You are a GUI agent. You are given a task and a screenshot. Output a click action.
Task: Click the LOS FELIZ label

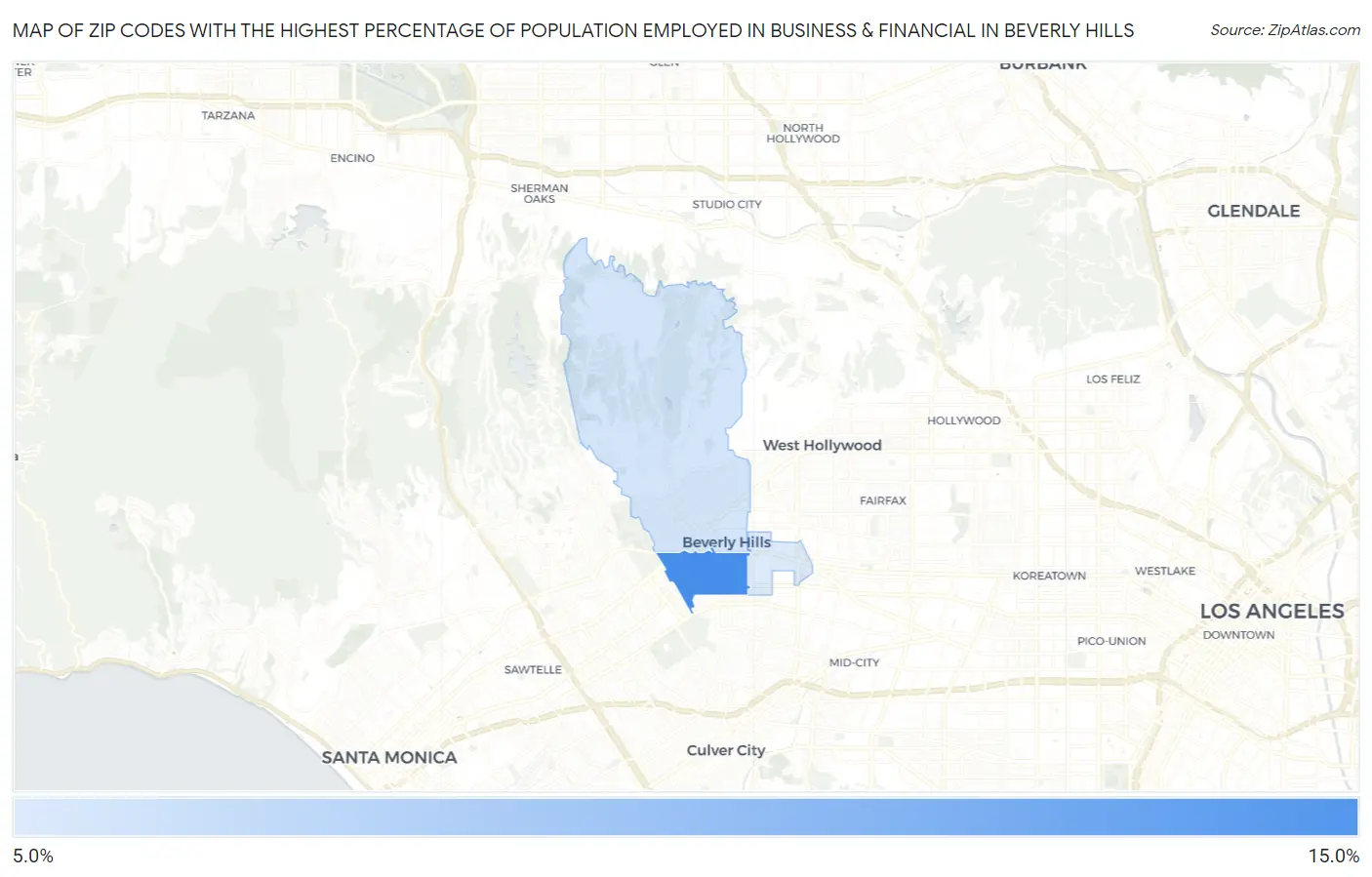[x=1113, y=379]
